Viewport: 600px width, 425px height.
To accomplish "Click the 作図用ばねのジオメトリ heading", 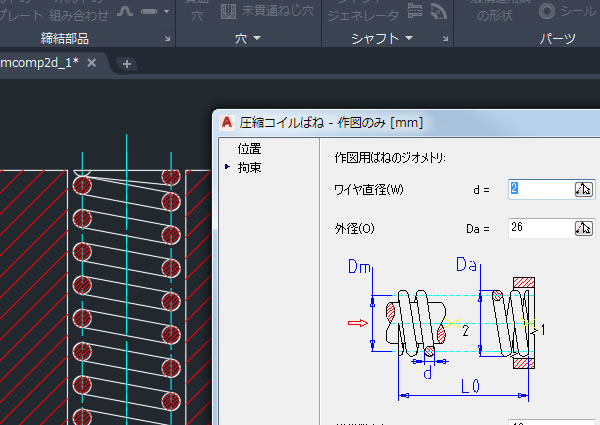I will [x=390, y=158].
